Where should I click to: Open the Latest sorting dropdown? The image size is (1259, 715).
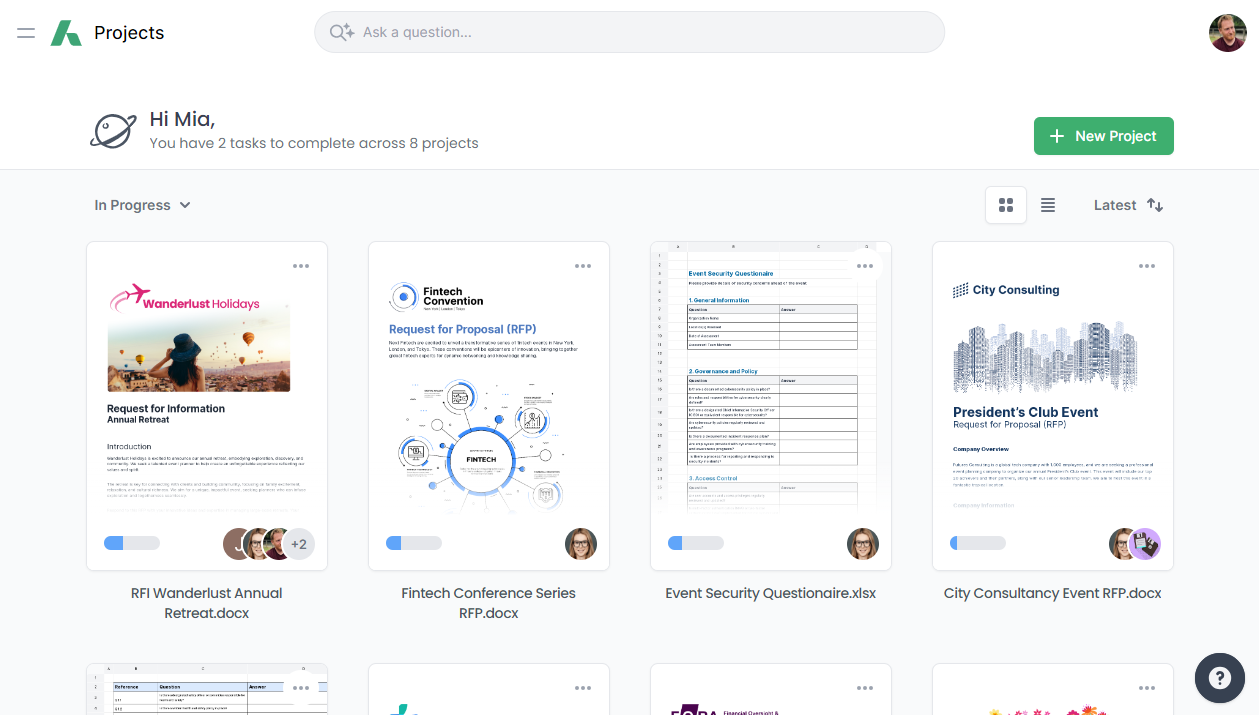(1115, 205)
